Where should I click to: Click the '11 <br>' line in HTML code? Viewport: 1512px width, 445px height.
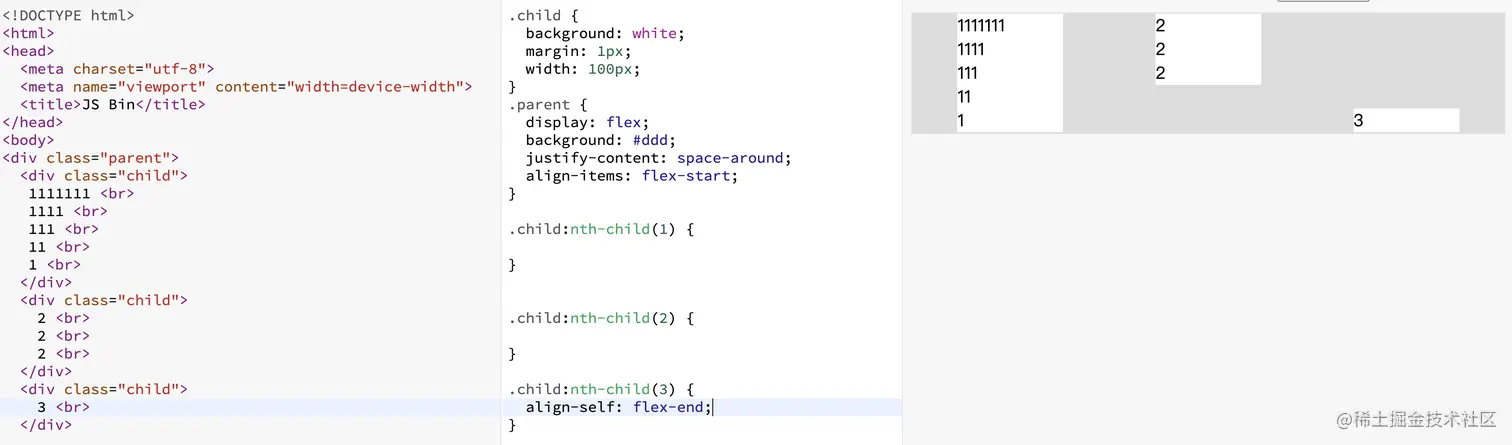click(x=59, y=247)
